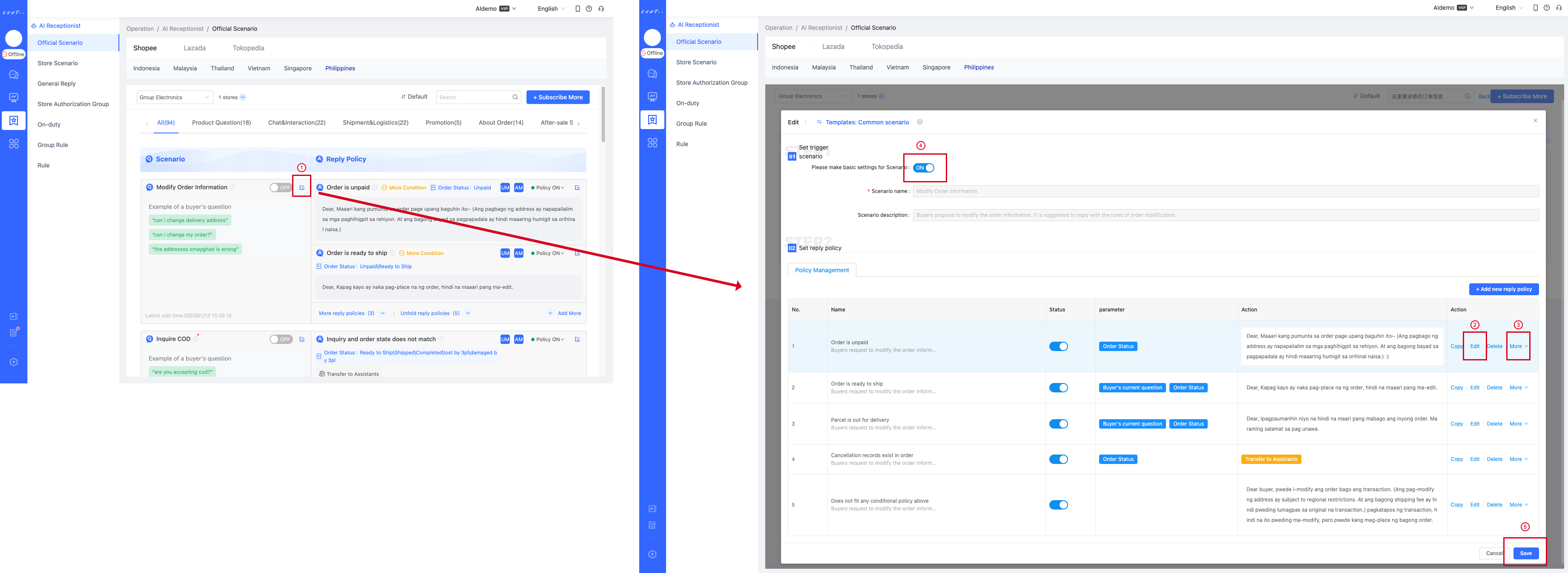Open More dropdown in Parcel is out for delivery row
Image resolution: width=1568 pixels, height=573 pixels.
click(x=1519, y=424)
